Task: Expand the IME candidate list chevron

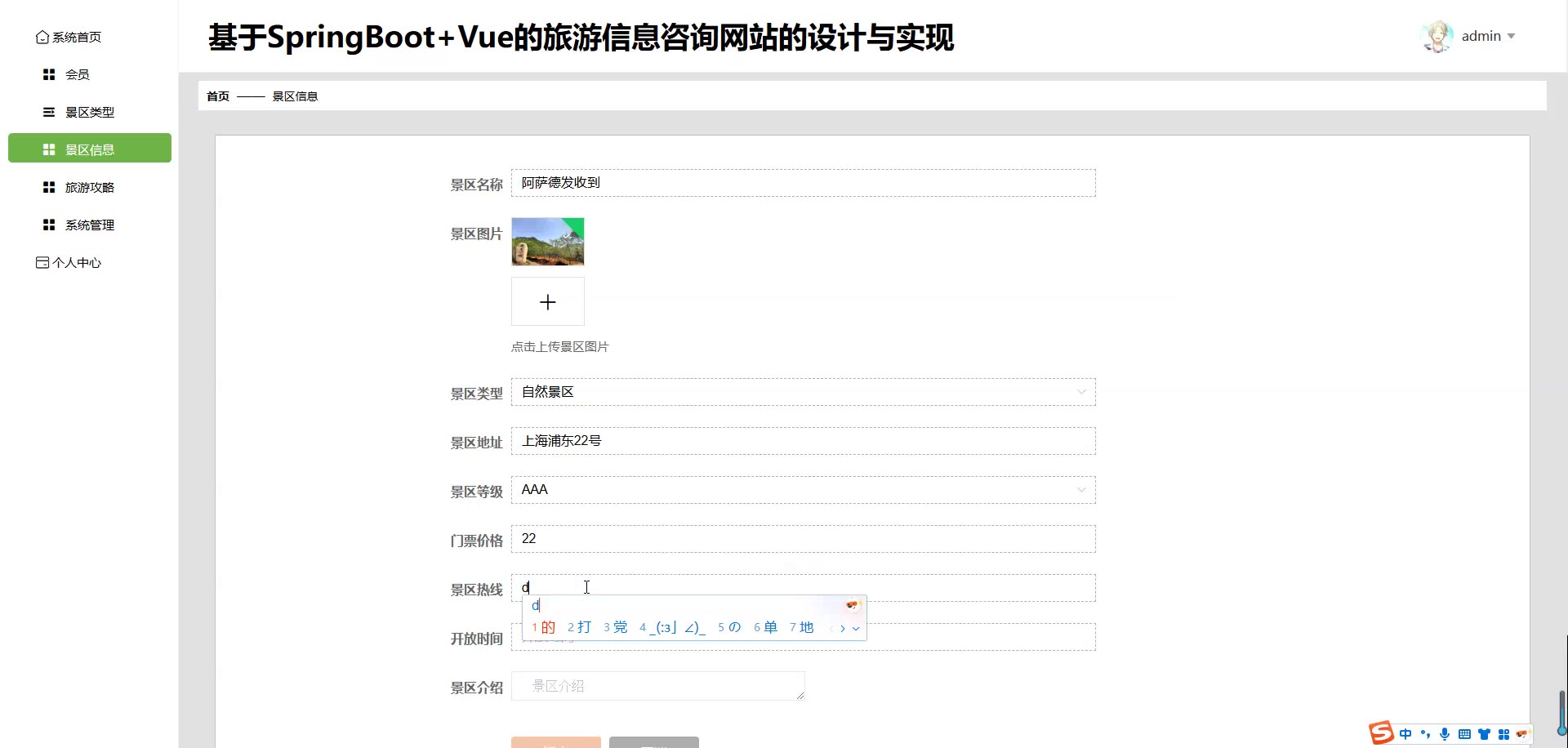Action: pos(856,628)
